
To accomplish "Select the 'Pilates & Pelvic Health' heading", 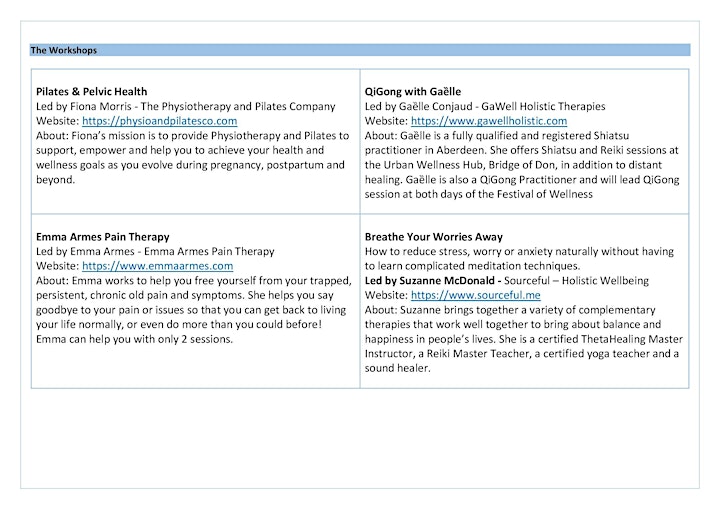I will [91, 91].
